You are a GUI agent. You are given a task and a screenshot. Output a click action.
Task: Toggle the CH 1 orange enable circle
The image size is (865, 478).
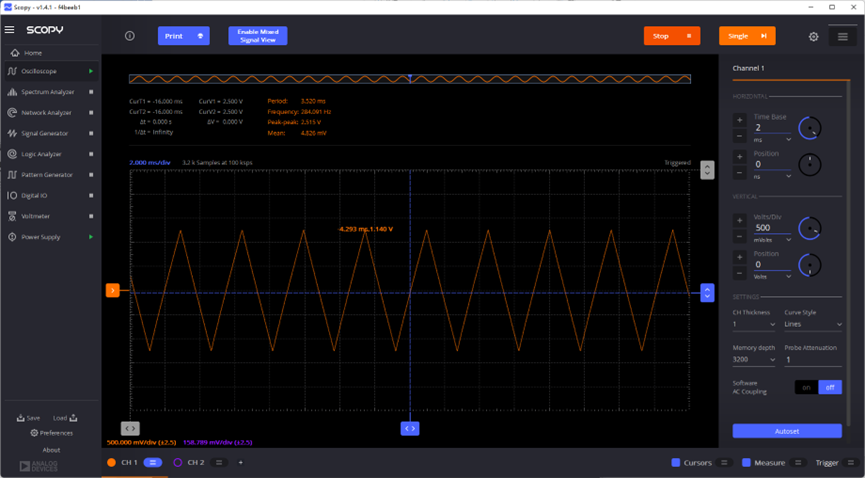pyautogui.click(x=111, y=463)
